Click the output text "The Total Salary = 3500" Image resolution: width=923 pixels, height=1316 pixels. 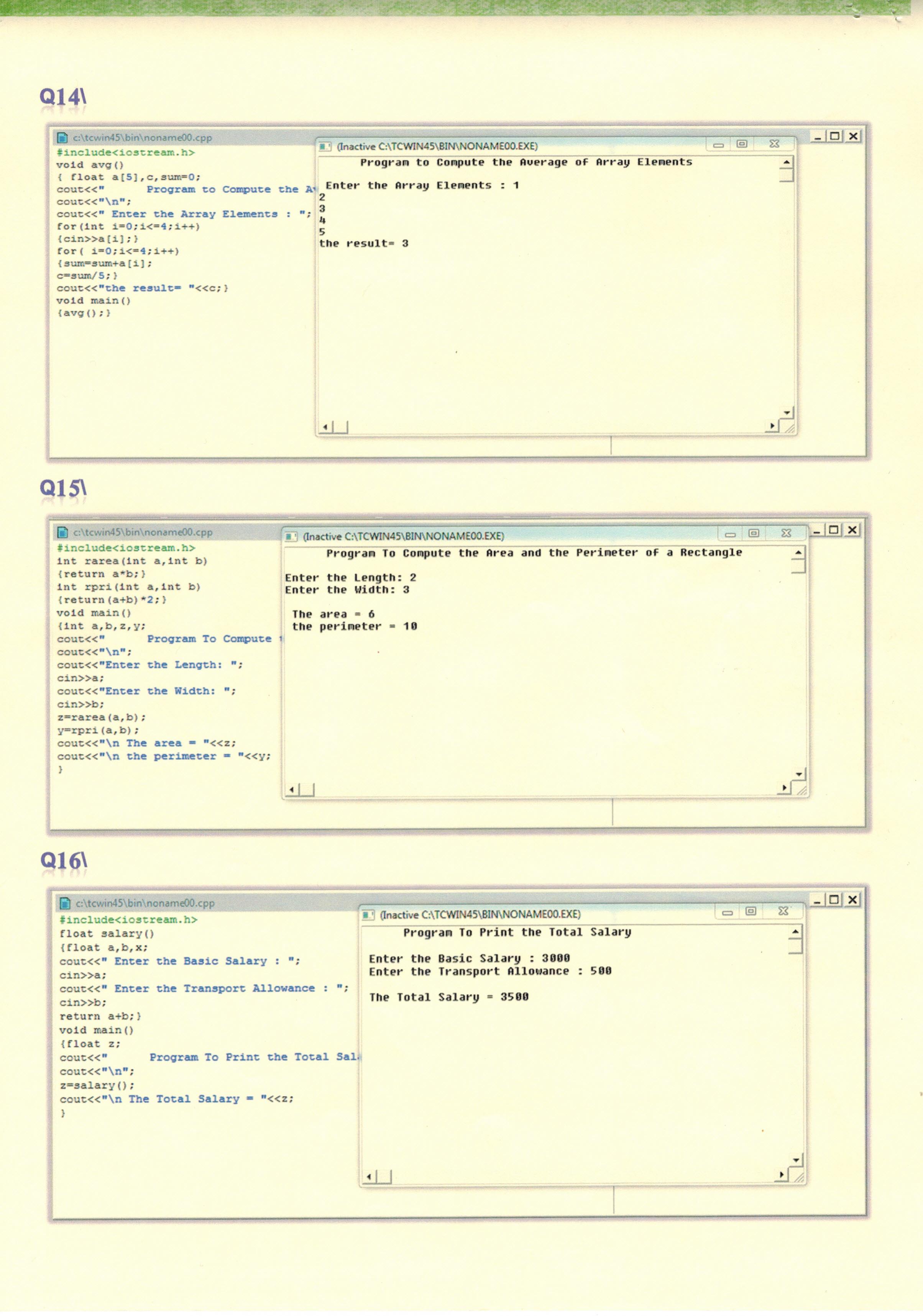click(x=449, y=997)
